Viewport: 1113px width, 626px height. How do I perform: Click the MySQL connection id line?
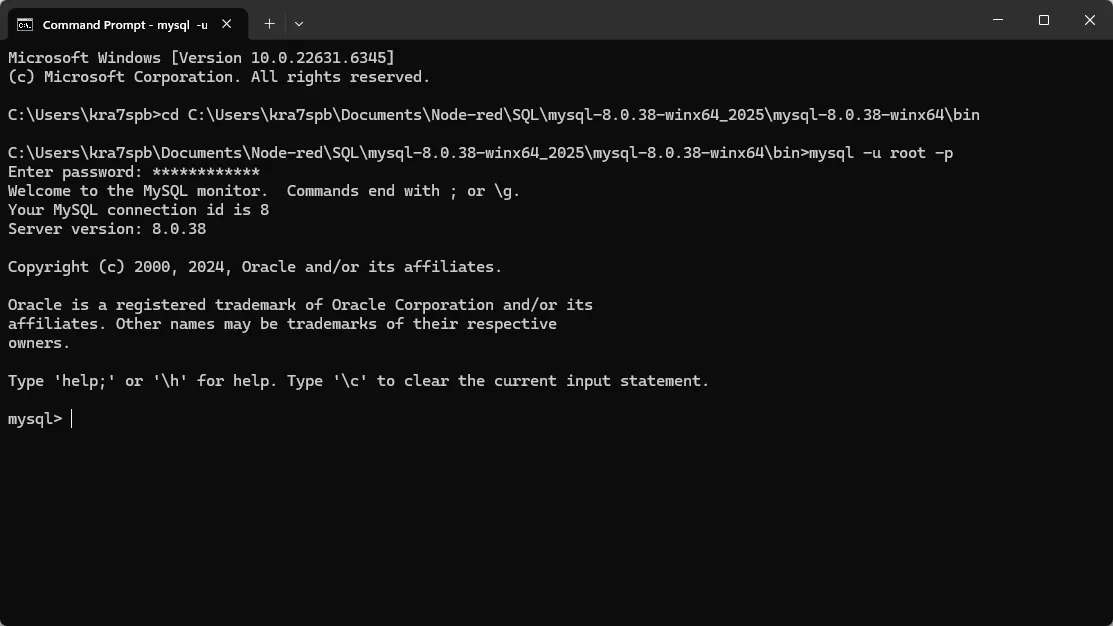pyautogui.click(x=138, y=210)
